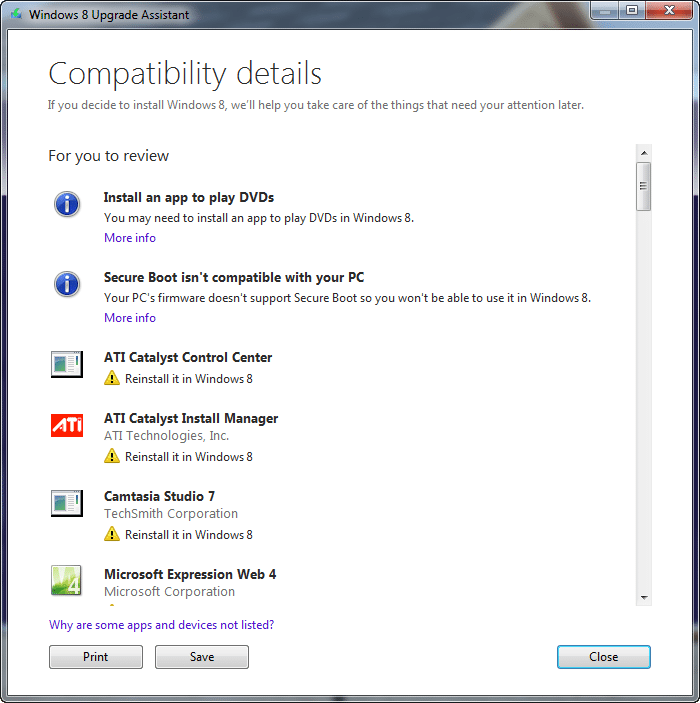Image resolution: width=700 pixels, height=703 pixels.
Task: Close the window with the red X button
Action: [669, 10]
